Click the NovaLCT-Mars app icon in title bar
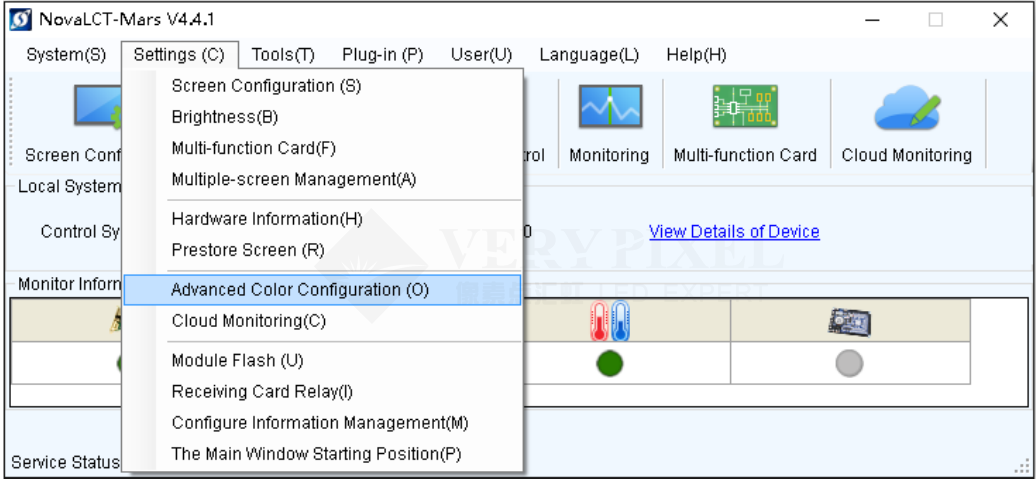Screen dimensions: 1036x480 click(x=20, y=20)
